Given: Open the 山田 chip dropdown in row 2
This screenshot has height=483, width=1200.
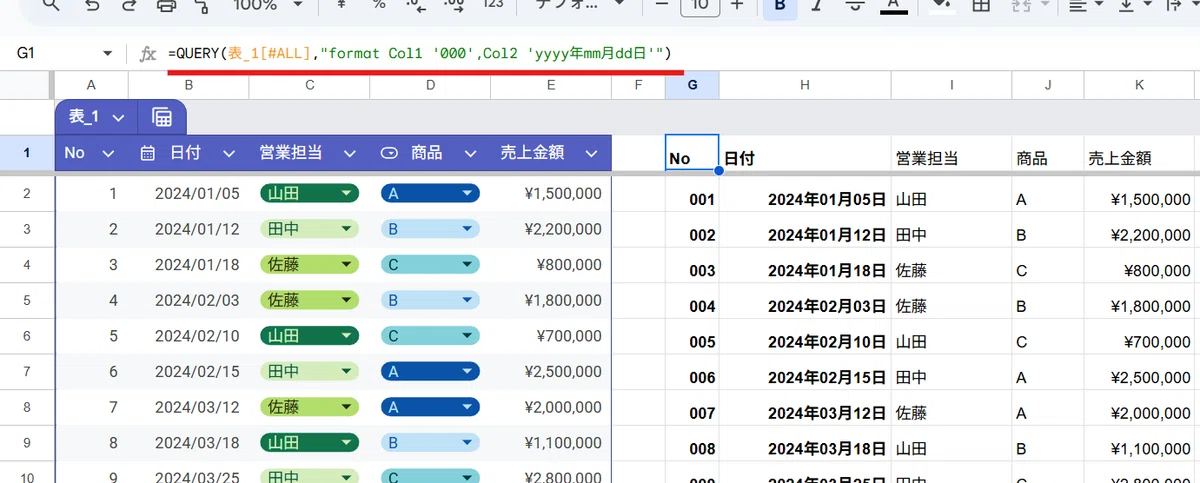Looking at the screenshot, I should click(346, 194).
